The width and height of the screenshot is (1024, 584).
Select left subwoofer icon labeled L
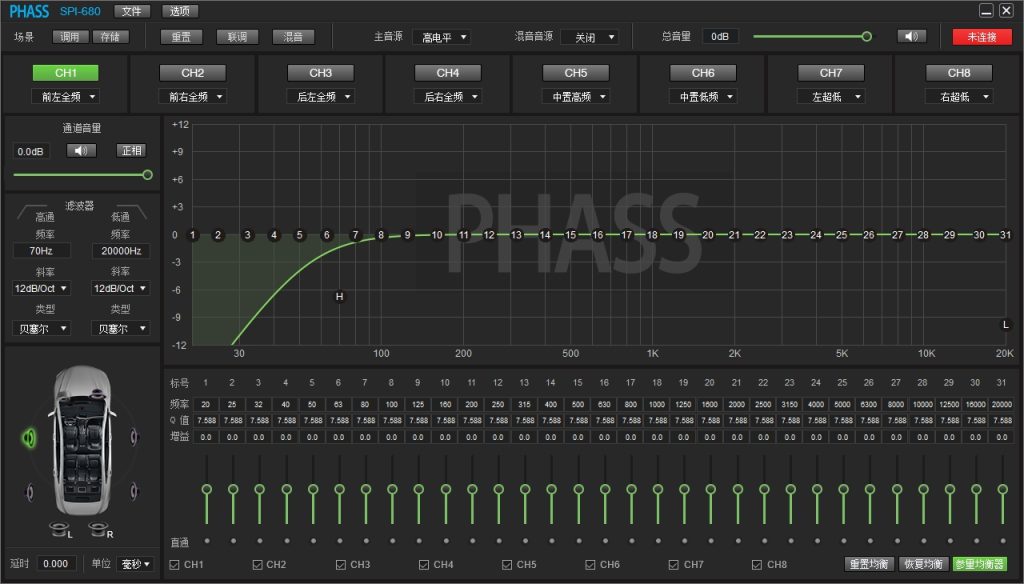59,529
